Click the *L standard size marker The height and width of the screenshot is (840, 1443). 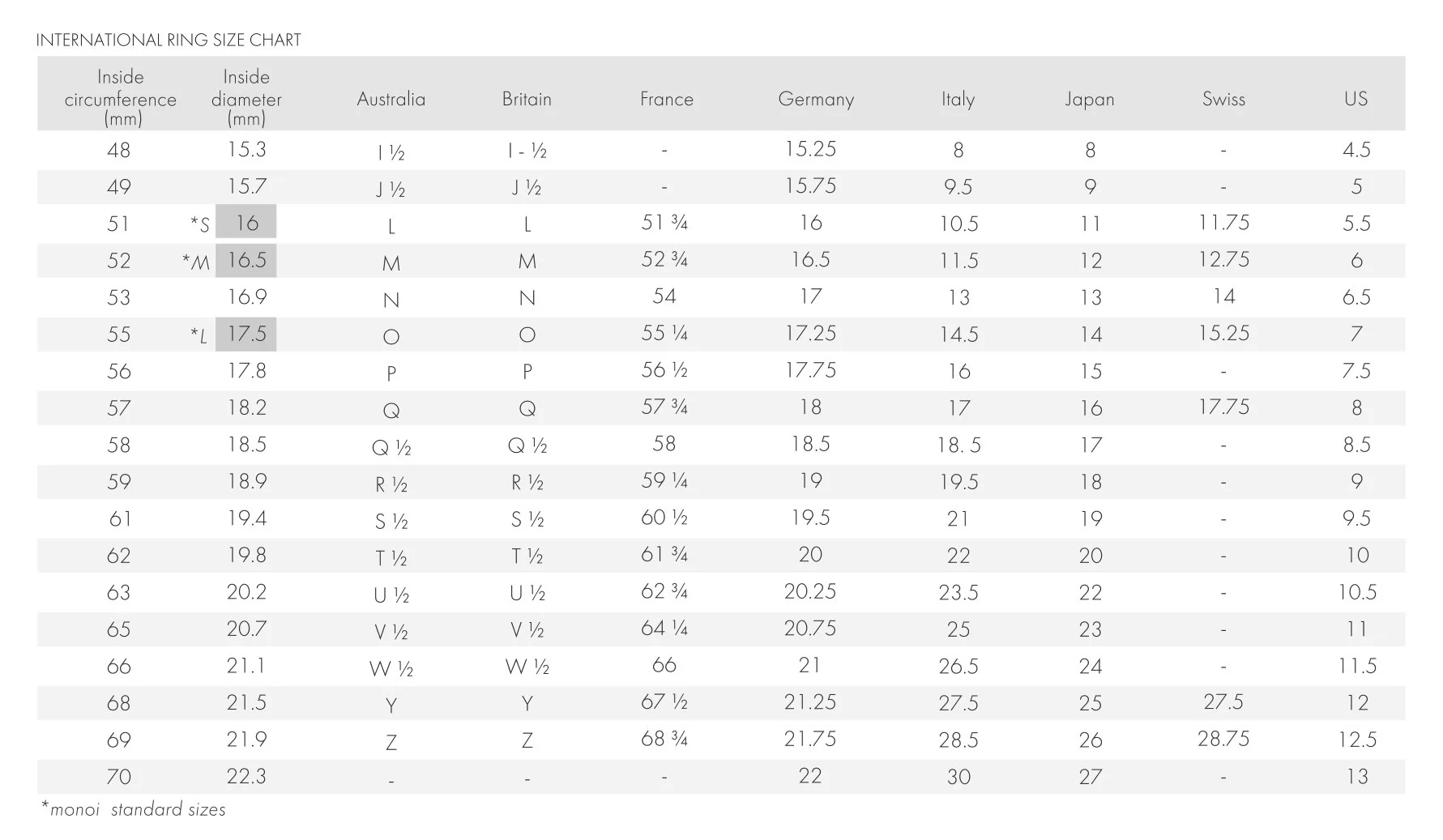(199, 335)
